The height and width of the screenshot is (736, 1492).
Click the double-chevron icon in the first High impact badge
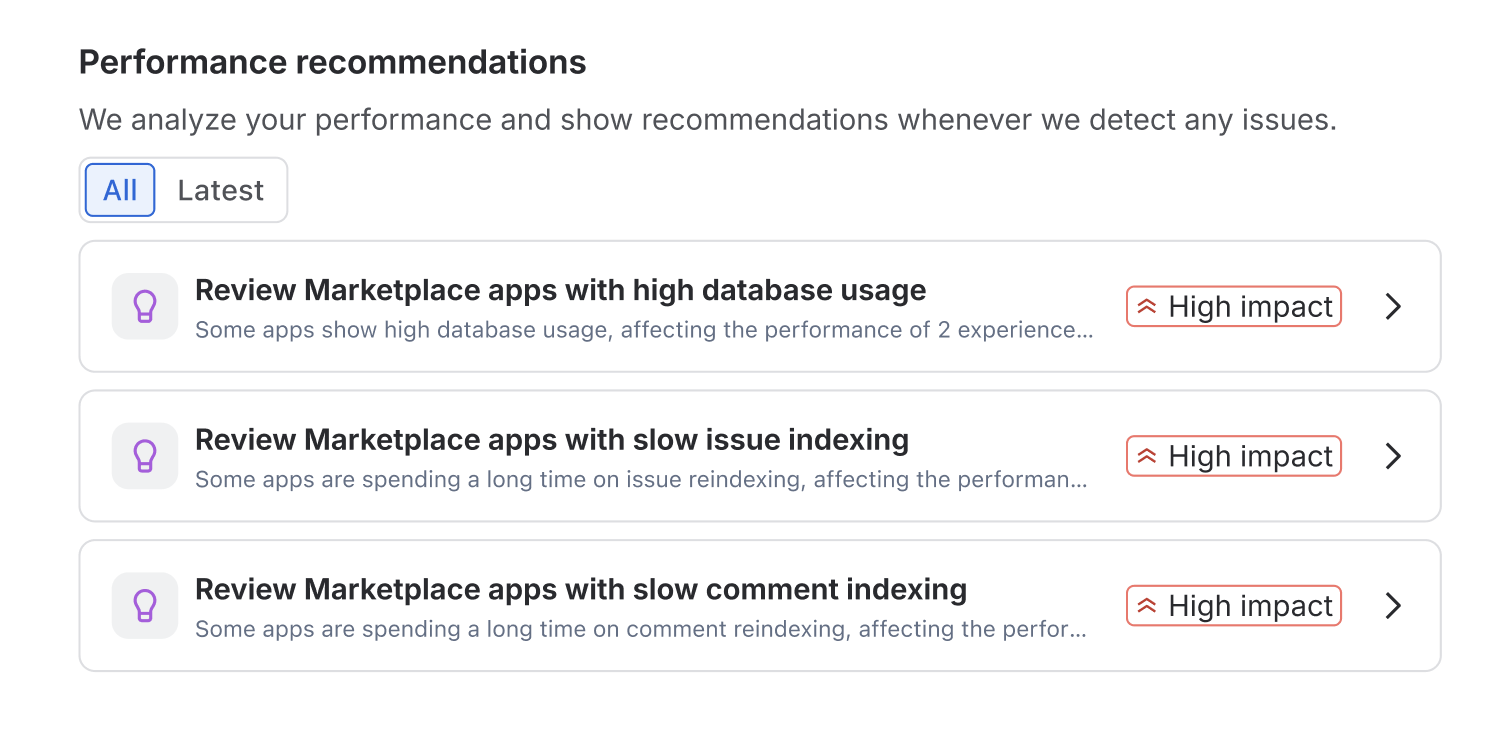click(x=1147, y=306)
